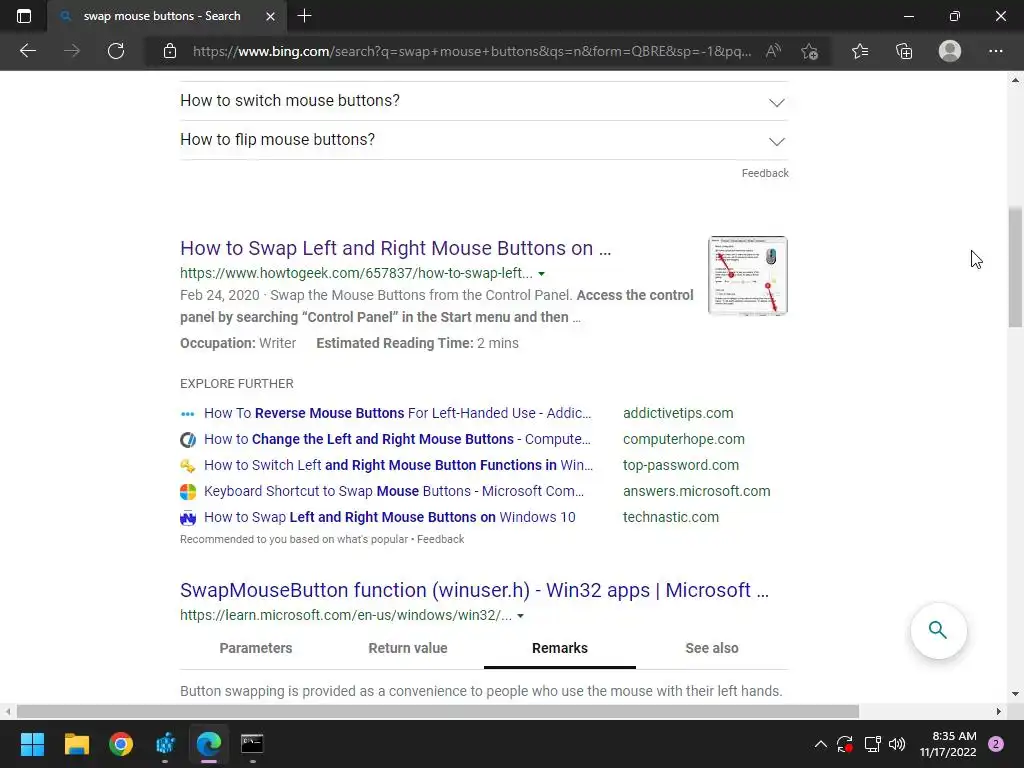
Task: Select the 'swap mouse buttons - Search' browser tab
Action: pos(167,16)
